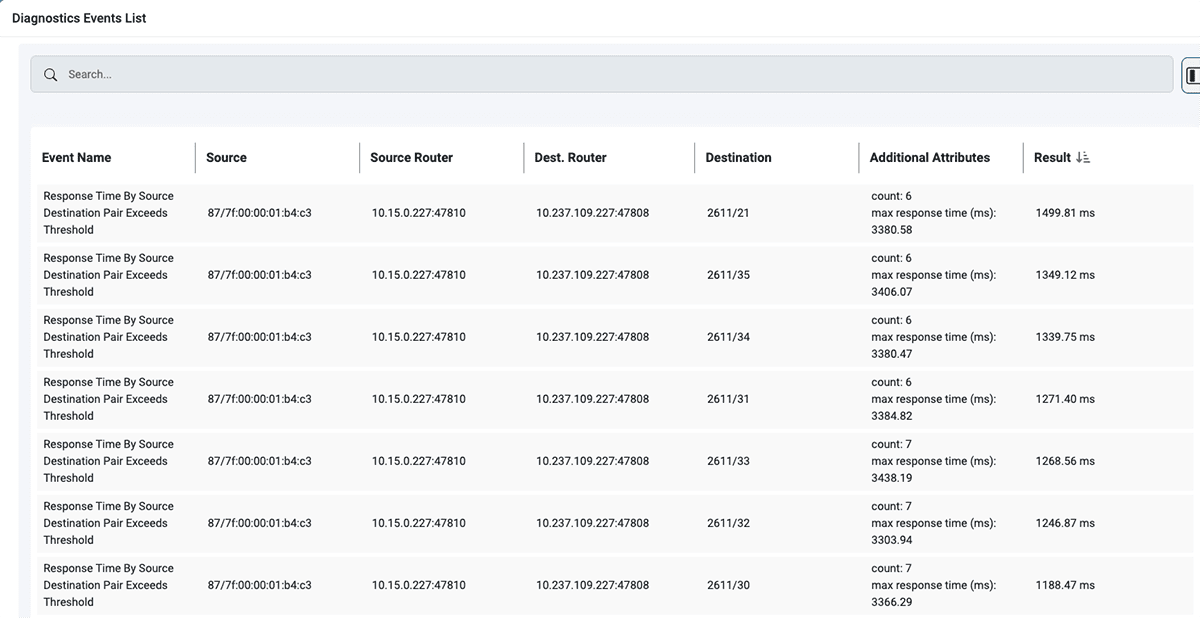Screen dimensions: 1200x618
Task: Click attributes with max response 3380.47
Action: click(x=934, y=337)
